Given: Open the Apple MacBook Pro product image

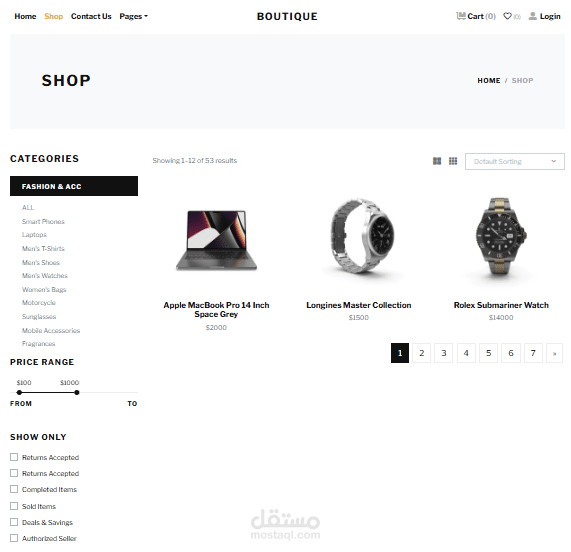Looking at the screenshot, I should coord(216,240).
